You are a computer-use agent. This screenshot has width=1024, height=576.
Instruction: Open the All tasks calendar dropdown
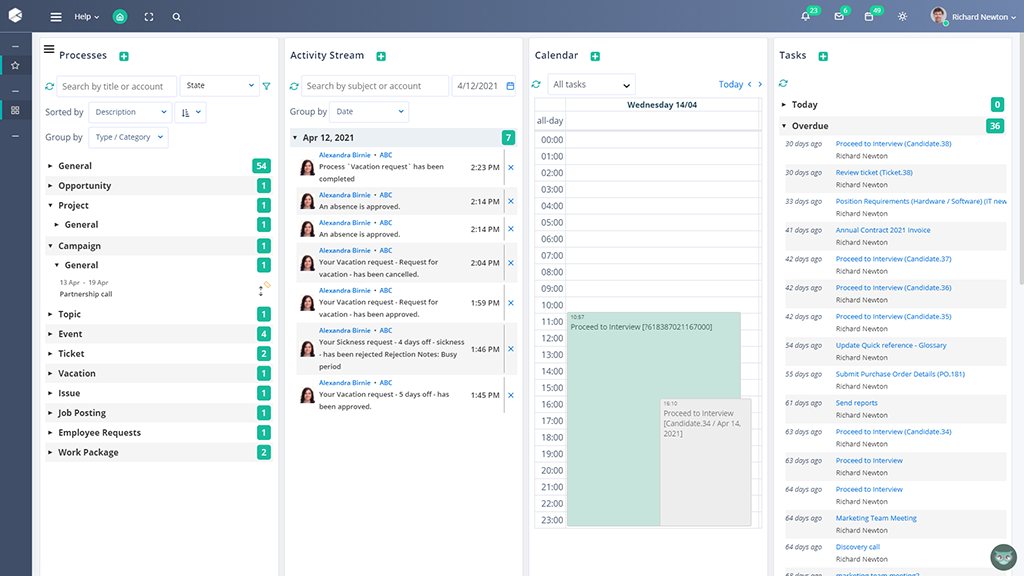(591, 85)
